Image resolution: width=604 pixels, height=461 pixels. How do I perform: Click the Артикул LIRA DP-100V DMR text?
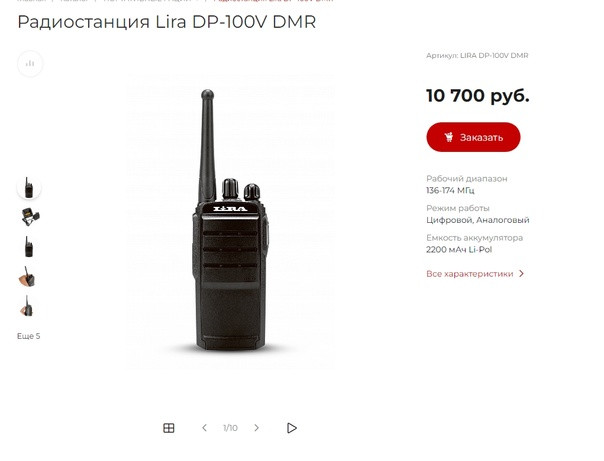point(477,55)
